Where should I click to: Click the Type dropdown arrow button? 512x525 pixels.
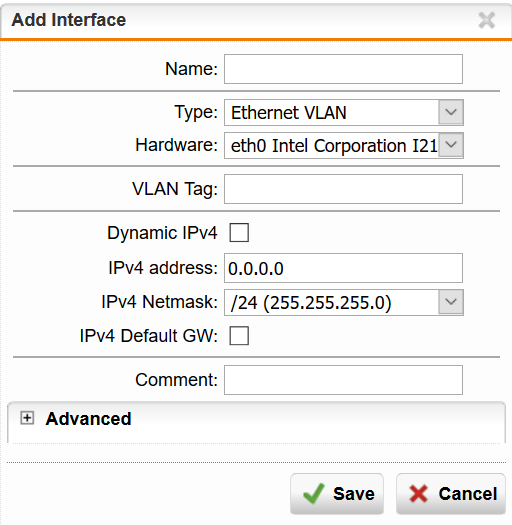tap(451, 112)
